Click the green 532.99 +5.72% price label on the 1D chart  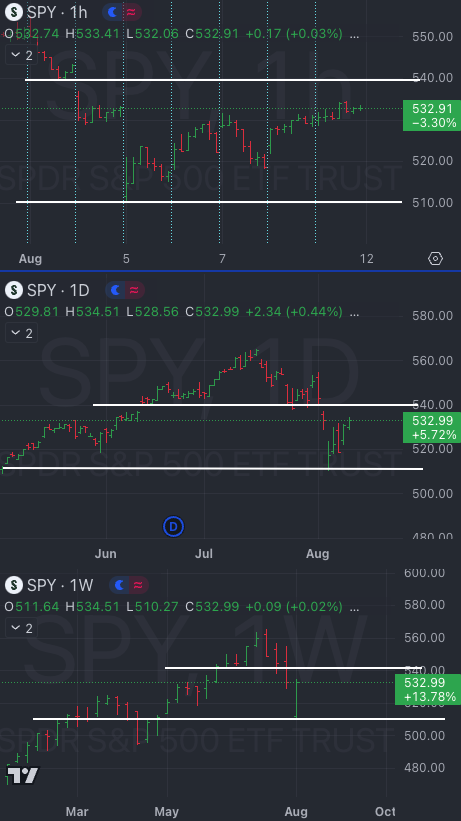click(432, 427)
